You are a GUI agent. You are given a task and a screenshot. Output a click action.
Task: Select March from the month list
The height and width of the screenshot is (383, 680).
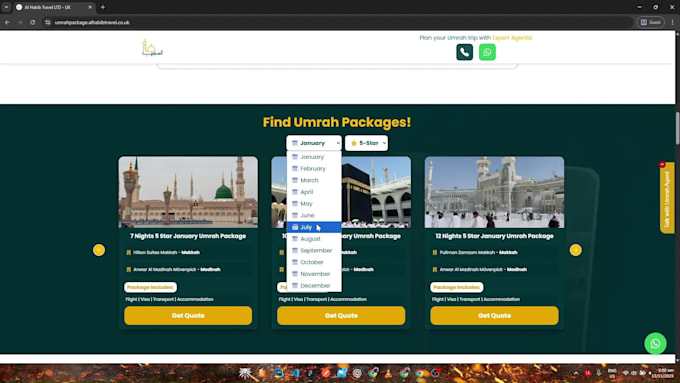(x=314, y=180)
